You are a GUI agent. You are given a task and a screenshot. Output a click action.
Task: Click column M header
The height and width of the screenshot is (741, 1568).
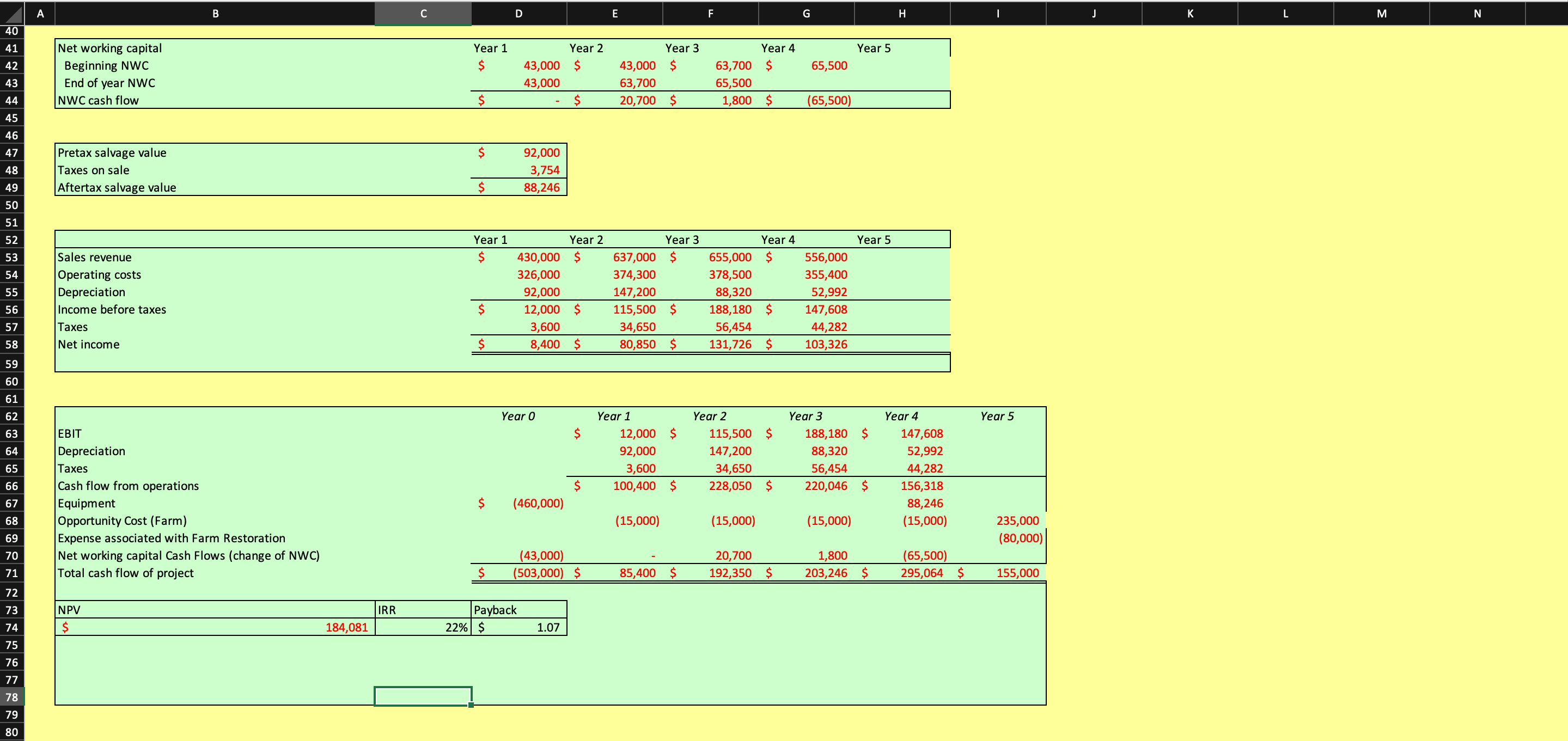(1381, 14)
